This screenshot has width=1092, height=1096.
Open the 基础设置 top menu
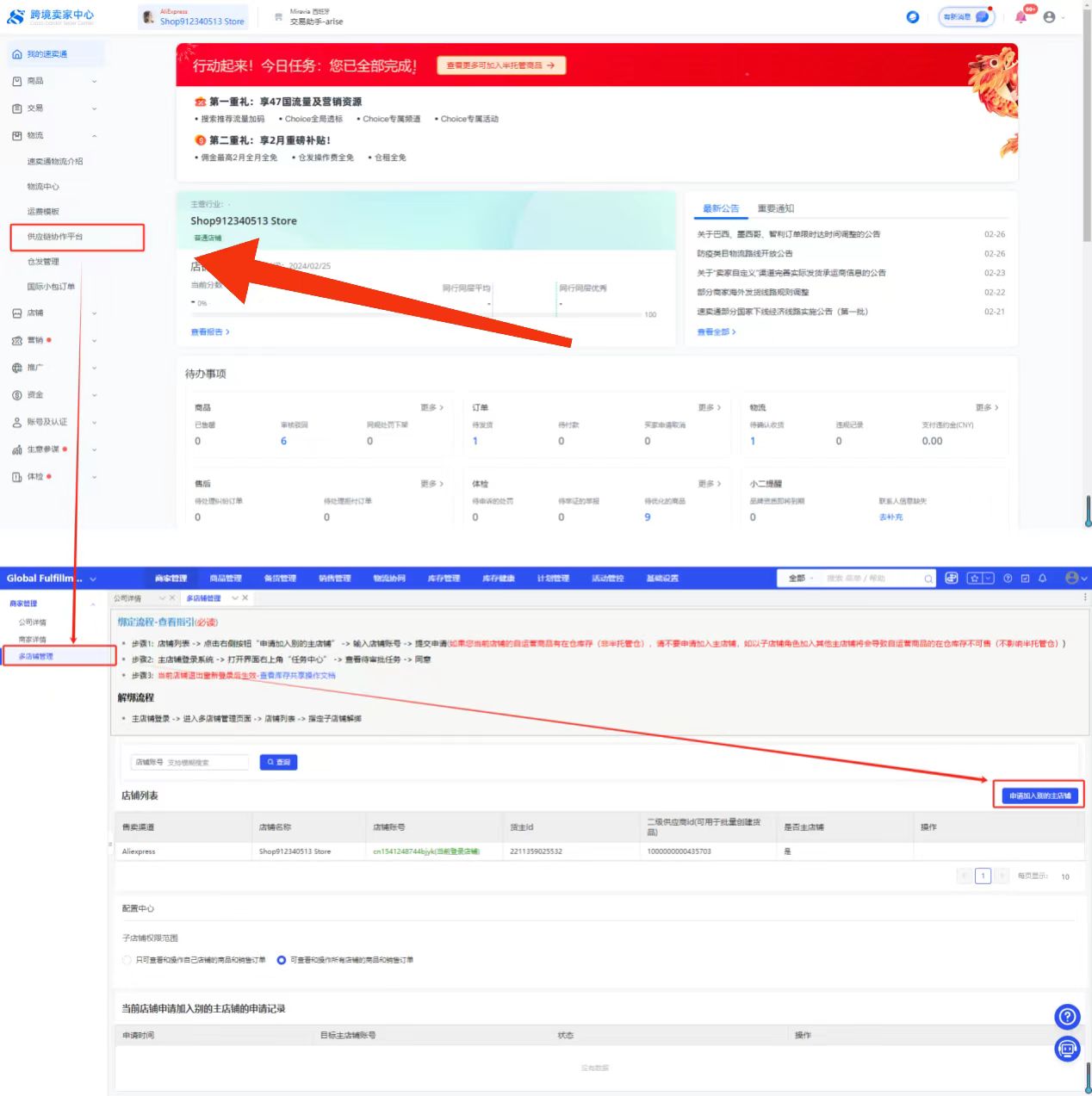[662, 579]
